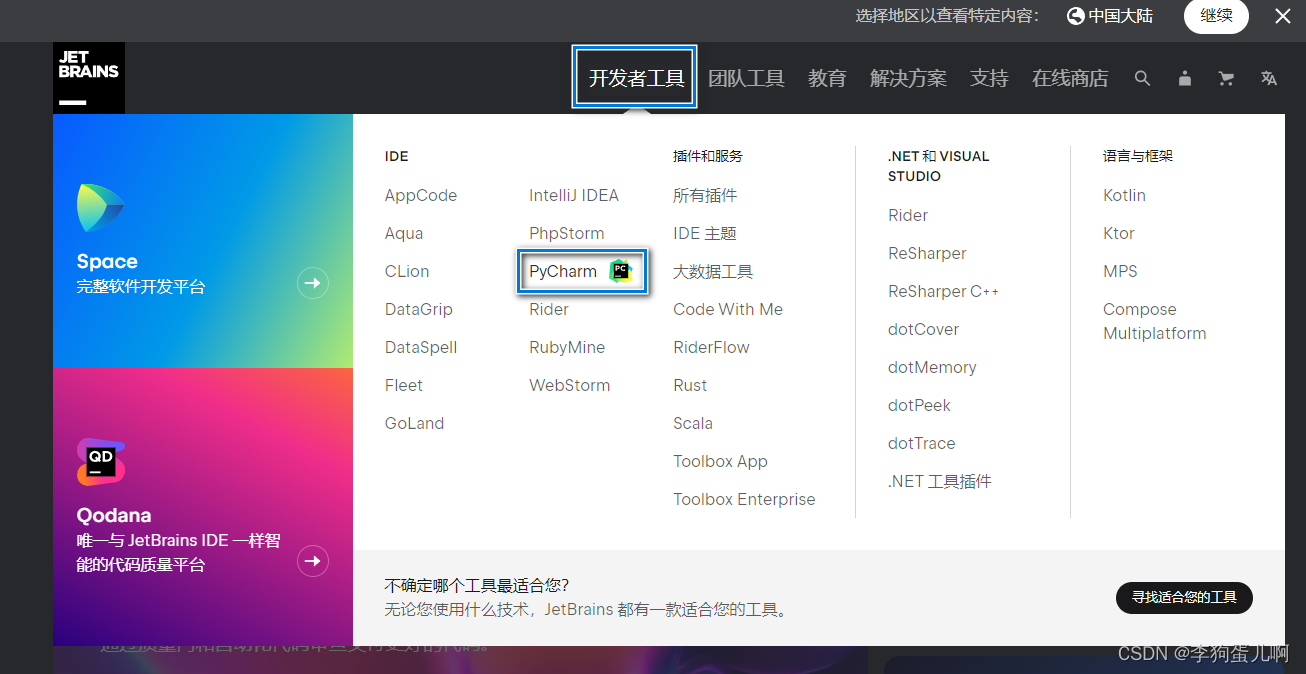Open the 解决方案 menu
Viewport: 1306px width, 674px height.
(908, 78)
